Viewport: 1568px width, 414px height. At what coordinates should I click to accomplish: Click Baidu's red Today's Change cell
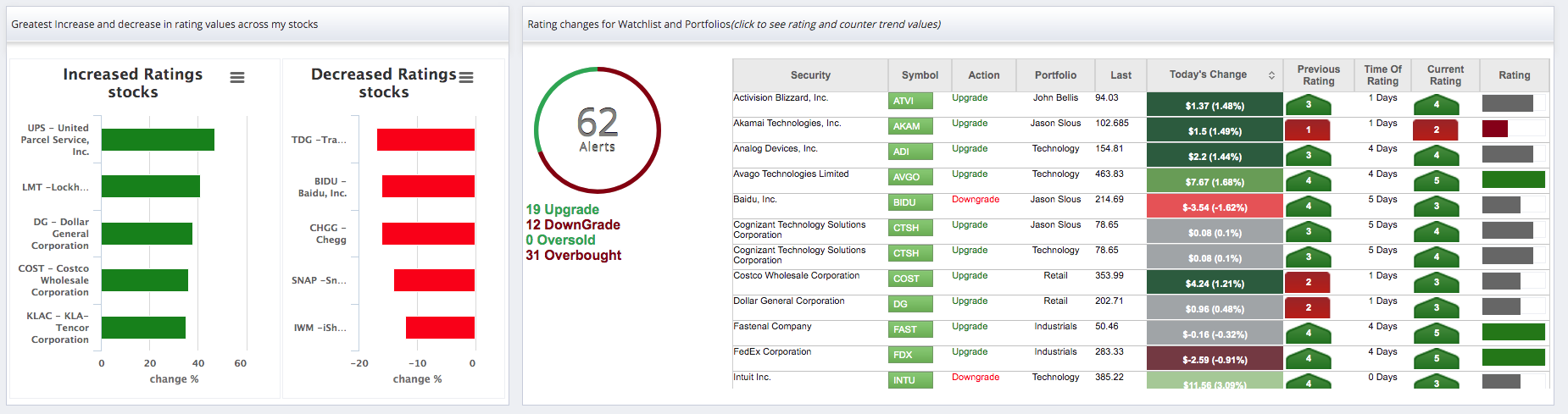click(1215, 207)
